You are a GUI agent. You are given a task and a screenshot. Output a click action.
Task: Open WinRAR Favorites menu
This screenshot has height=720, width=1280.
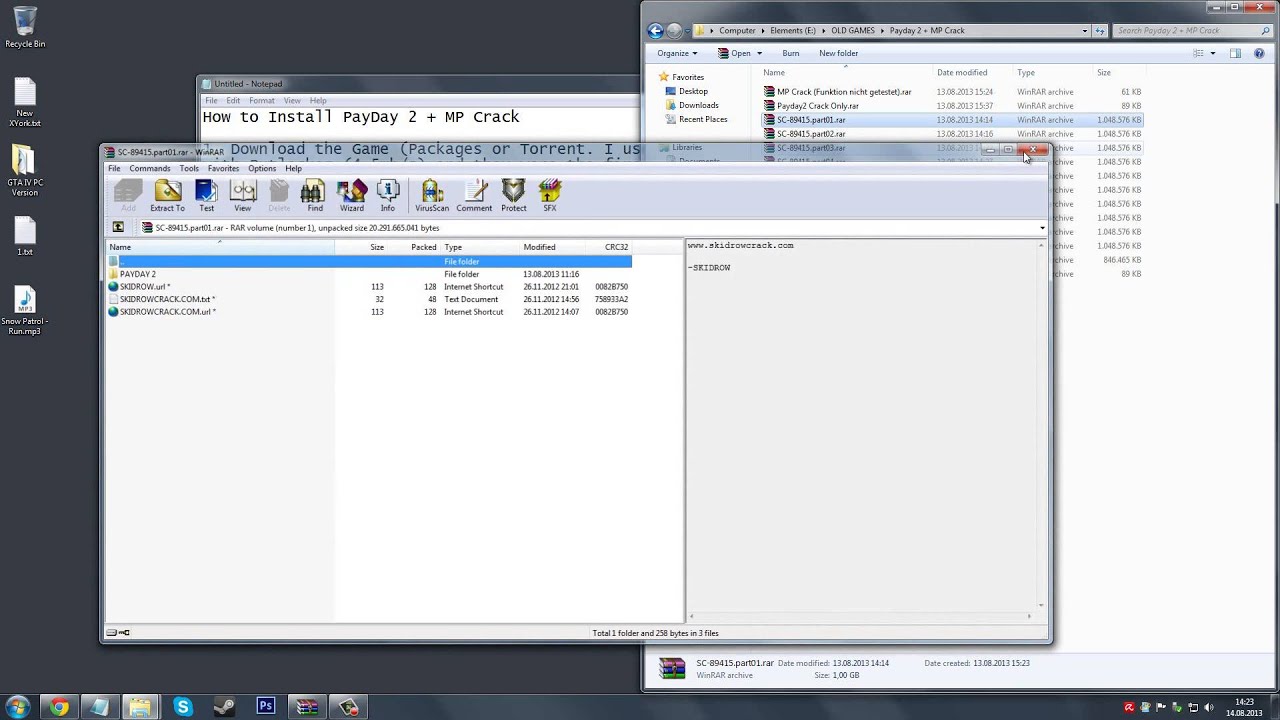[223, 168]
